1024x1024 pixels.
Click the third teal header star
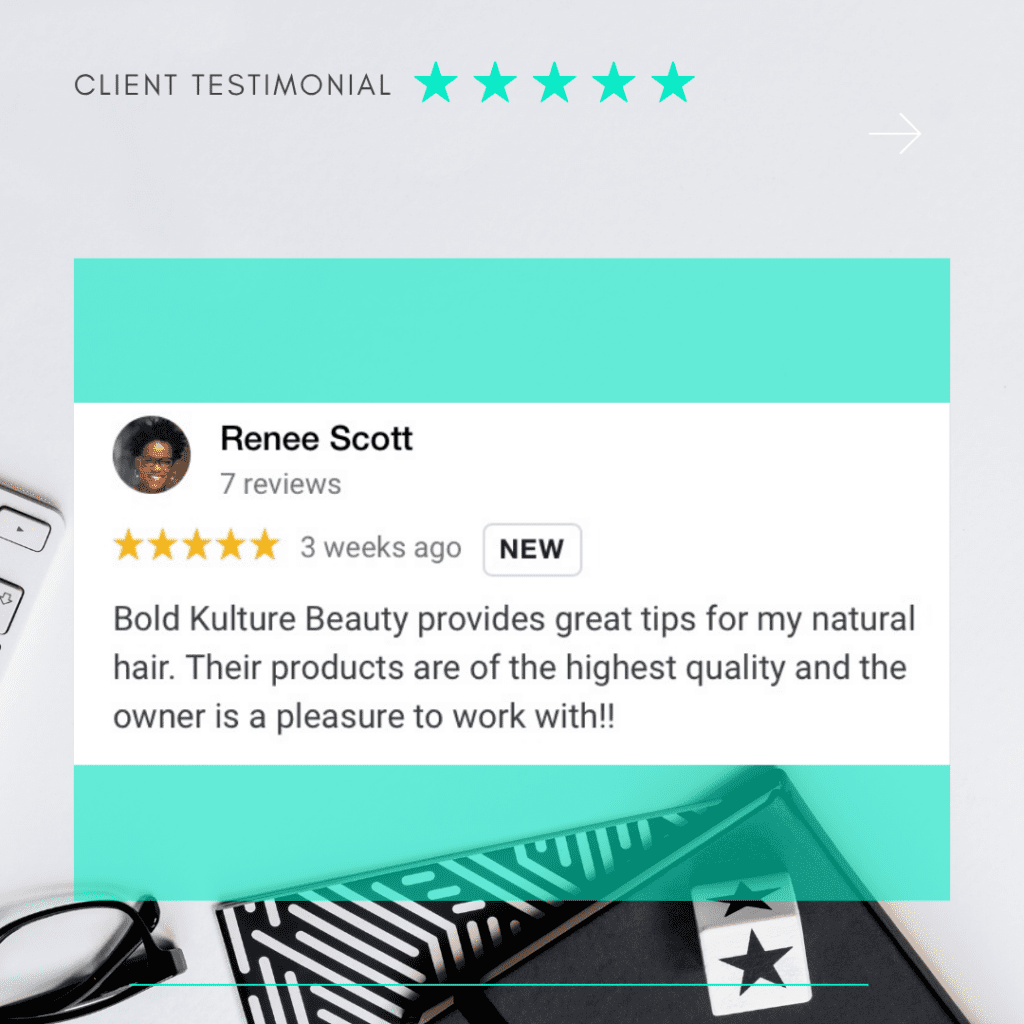[x=554, y=82]
